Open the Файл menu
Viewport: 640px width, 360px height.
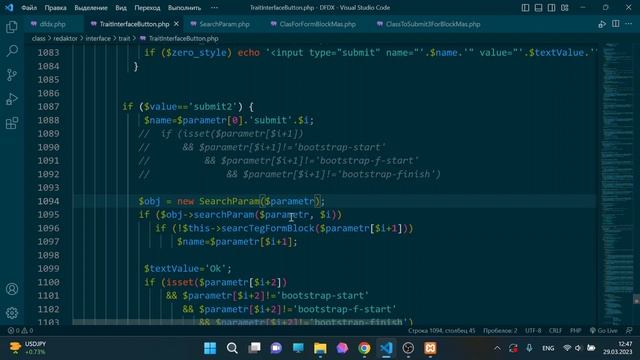29,7
